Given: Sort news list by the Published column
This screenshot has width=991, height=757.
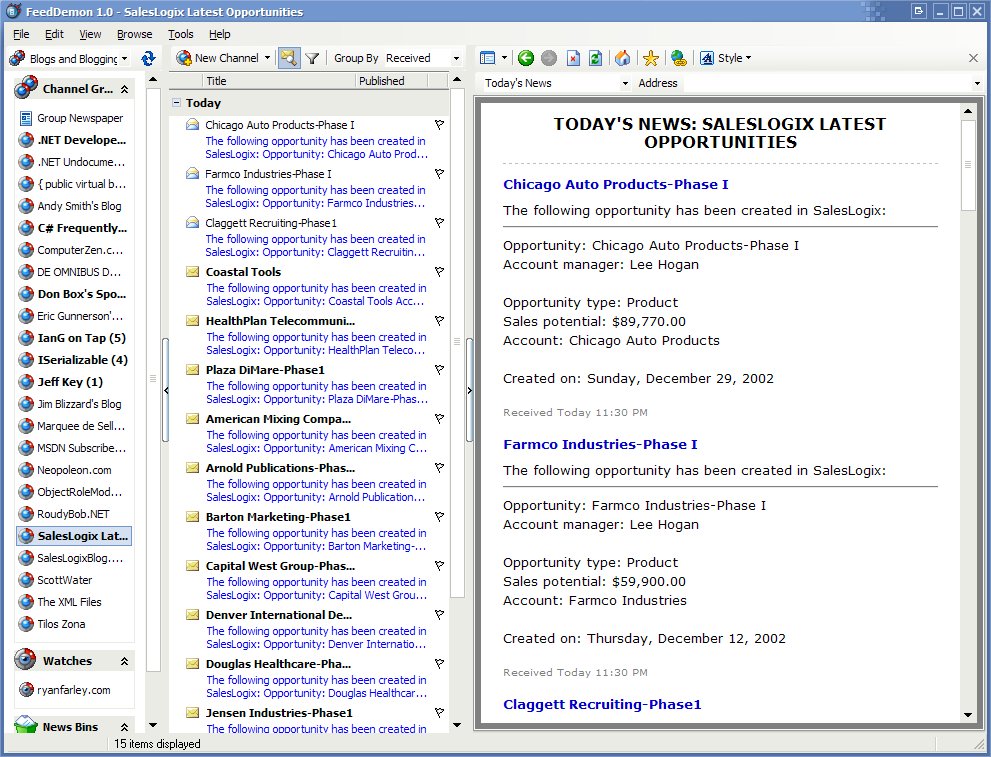Looking at the screenshot, I should 392,81.
